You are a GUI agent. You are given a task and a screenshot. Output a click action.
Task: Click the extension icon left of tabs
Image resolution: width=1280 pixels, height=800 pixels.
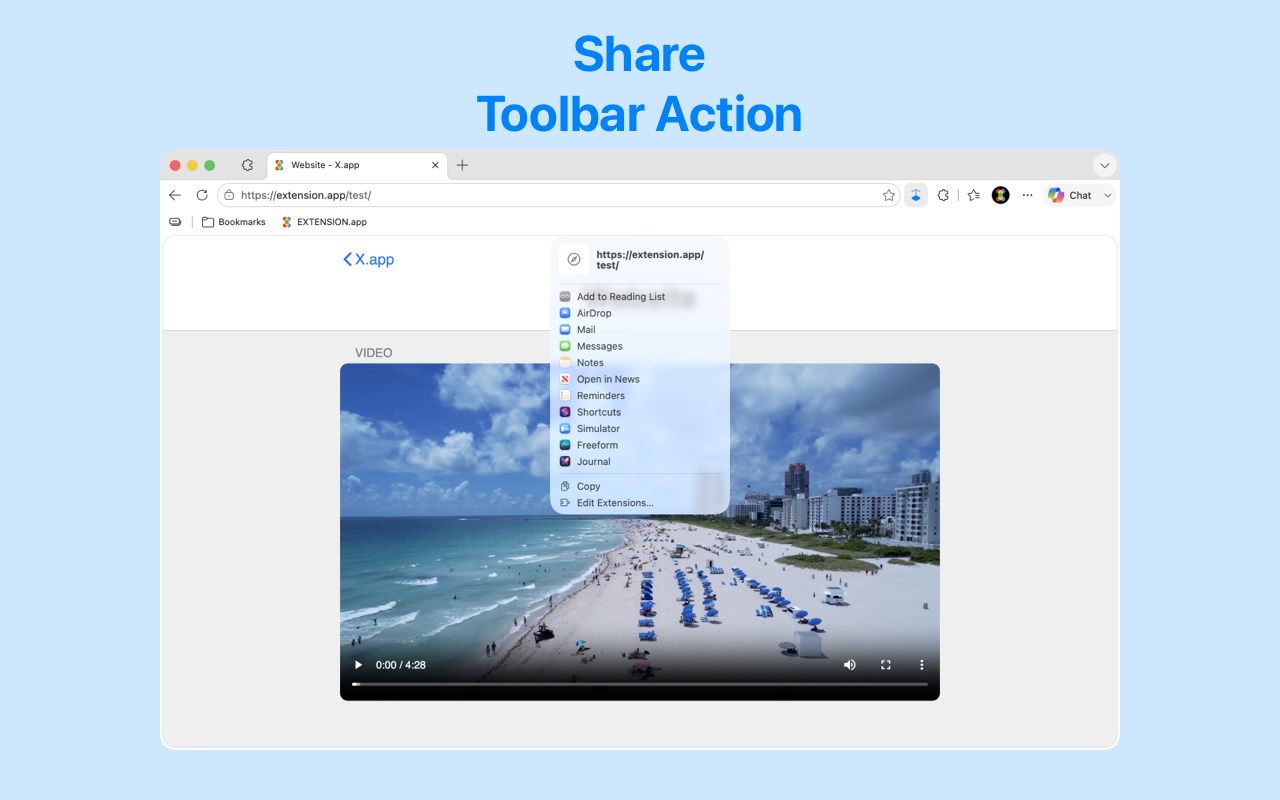click(247, 165)
